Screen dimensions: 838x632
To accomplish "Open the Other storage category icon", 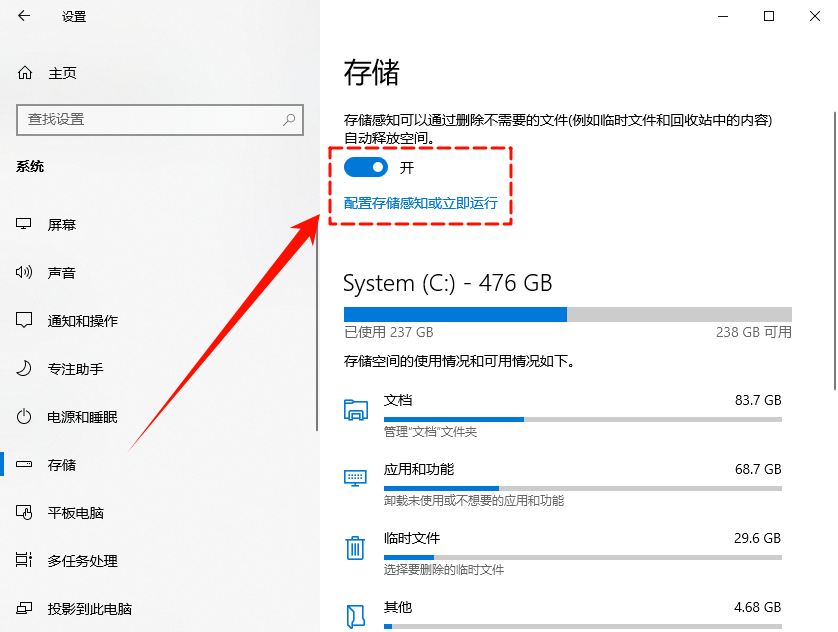I will [x=355, y=612].
